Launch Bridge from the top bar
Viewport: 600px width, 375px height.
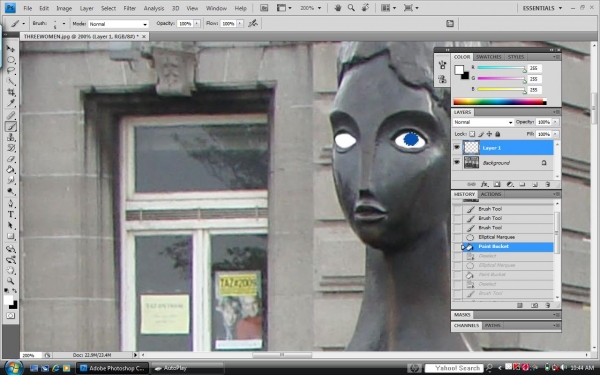(264, 8)
